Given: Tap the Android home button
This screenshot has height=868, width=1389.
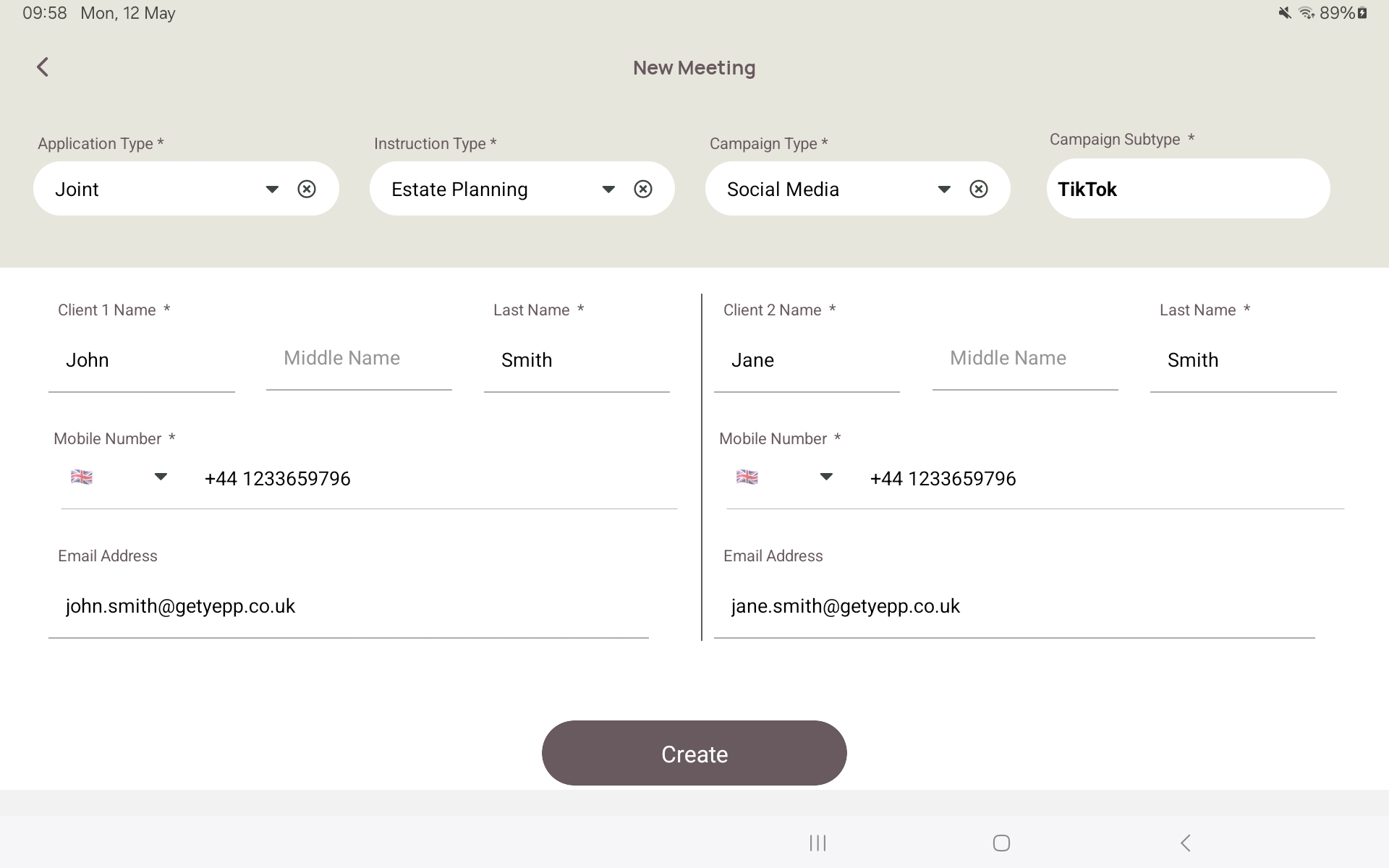Looking at the screenshot, I should (x=1001, y=842).
